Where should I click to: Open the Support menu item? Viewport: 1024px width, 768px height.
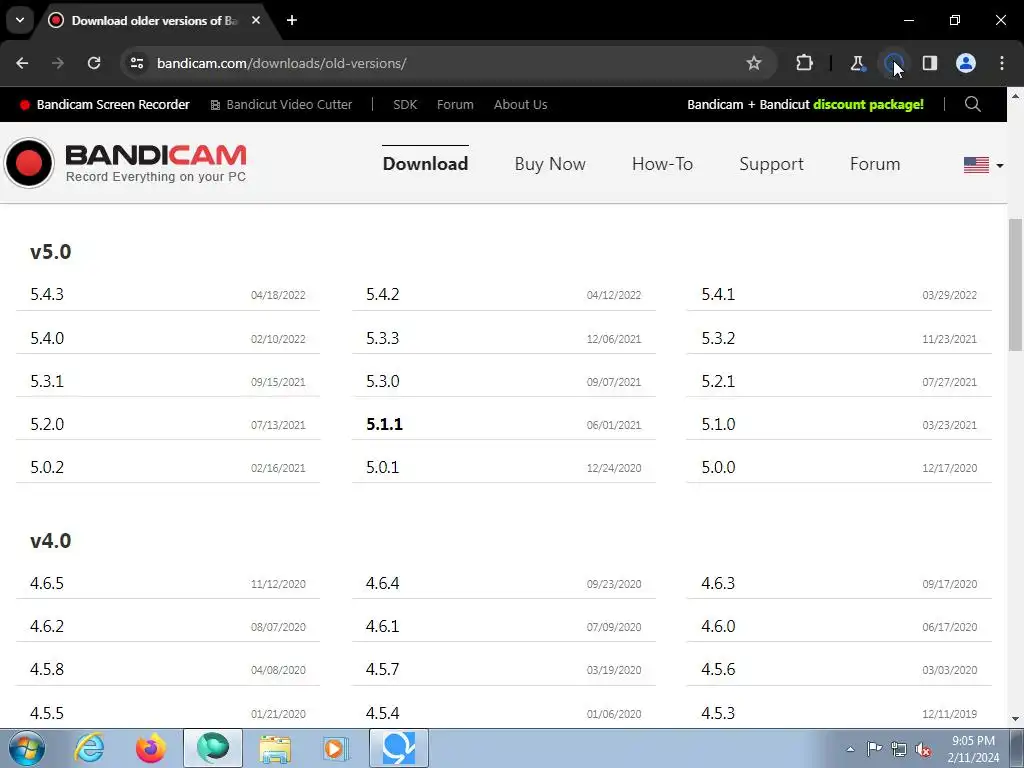(x=771, y=164)
